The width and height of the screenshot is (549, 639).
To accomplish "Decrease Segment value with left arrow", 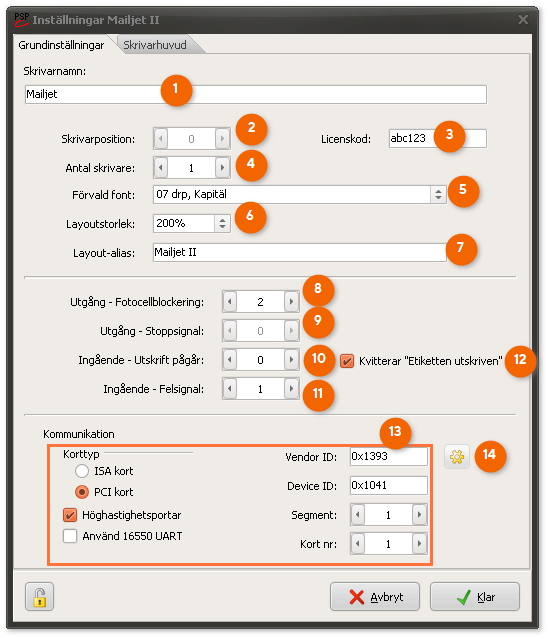I will coord(358,515).
